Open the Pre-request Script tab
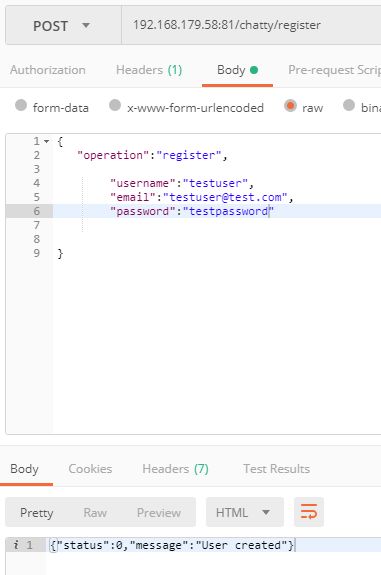The height and width of the screenshot is (575, 381). tap(334, 70)
